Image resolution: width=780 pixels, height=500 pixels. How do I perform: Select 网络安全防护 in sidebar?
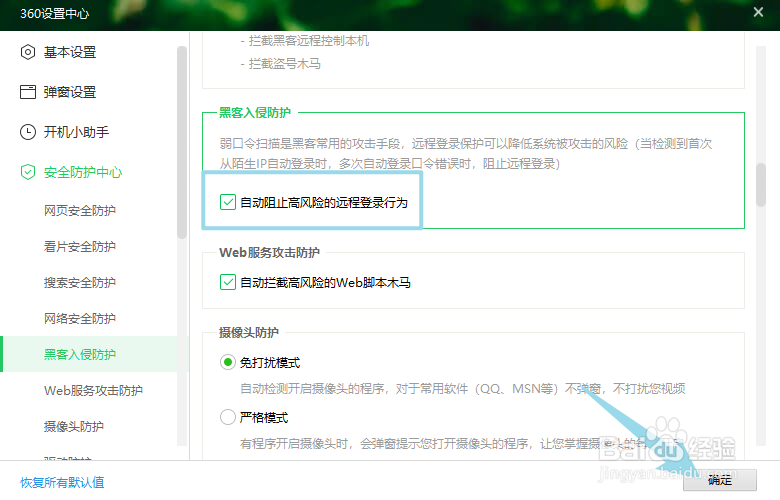[80, 318]
